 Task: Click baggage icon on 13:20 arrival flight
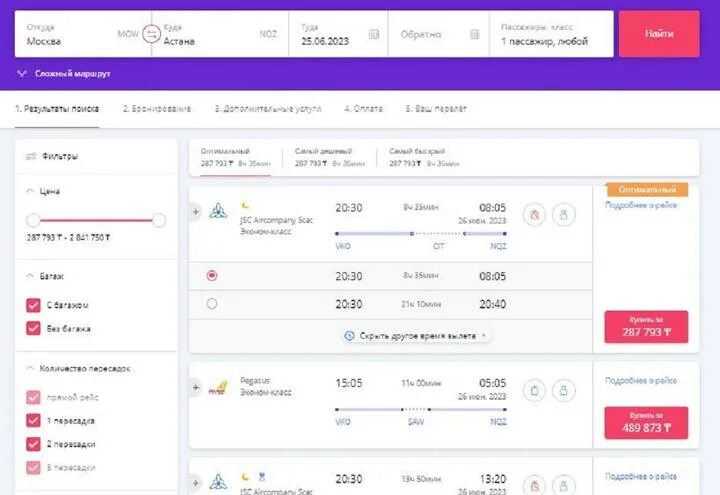tap(534, 485)
